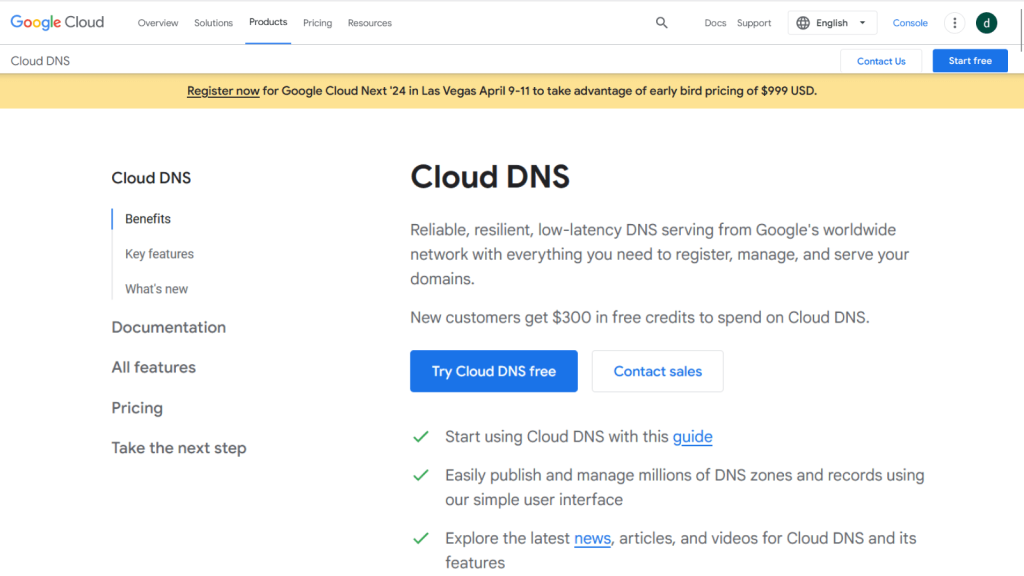The image size is (1024, 576).
Task: Open the guide link
Action: click(692, 436)
